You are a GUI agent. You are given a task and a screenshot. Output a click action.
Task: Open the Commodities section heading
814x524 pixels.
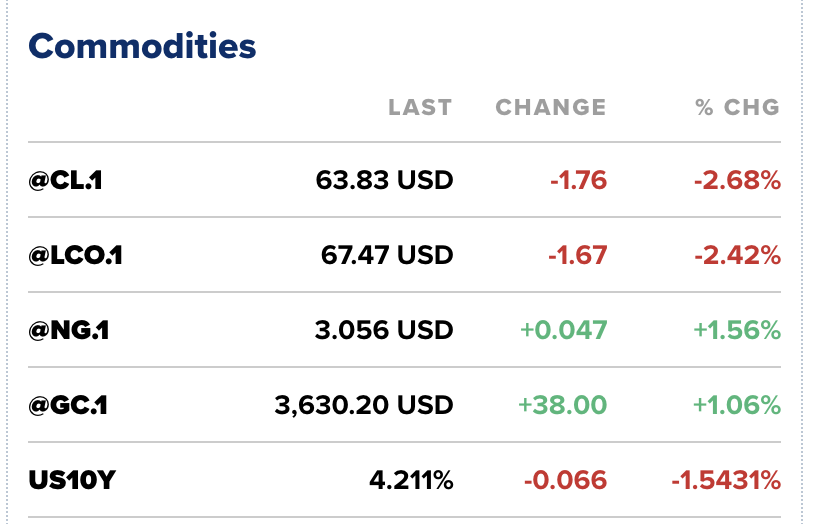pyautogui.click(x=142, y=46)
